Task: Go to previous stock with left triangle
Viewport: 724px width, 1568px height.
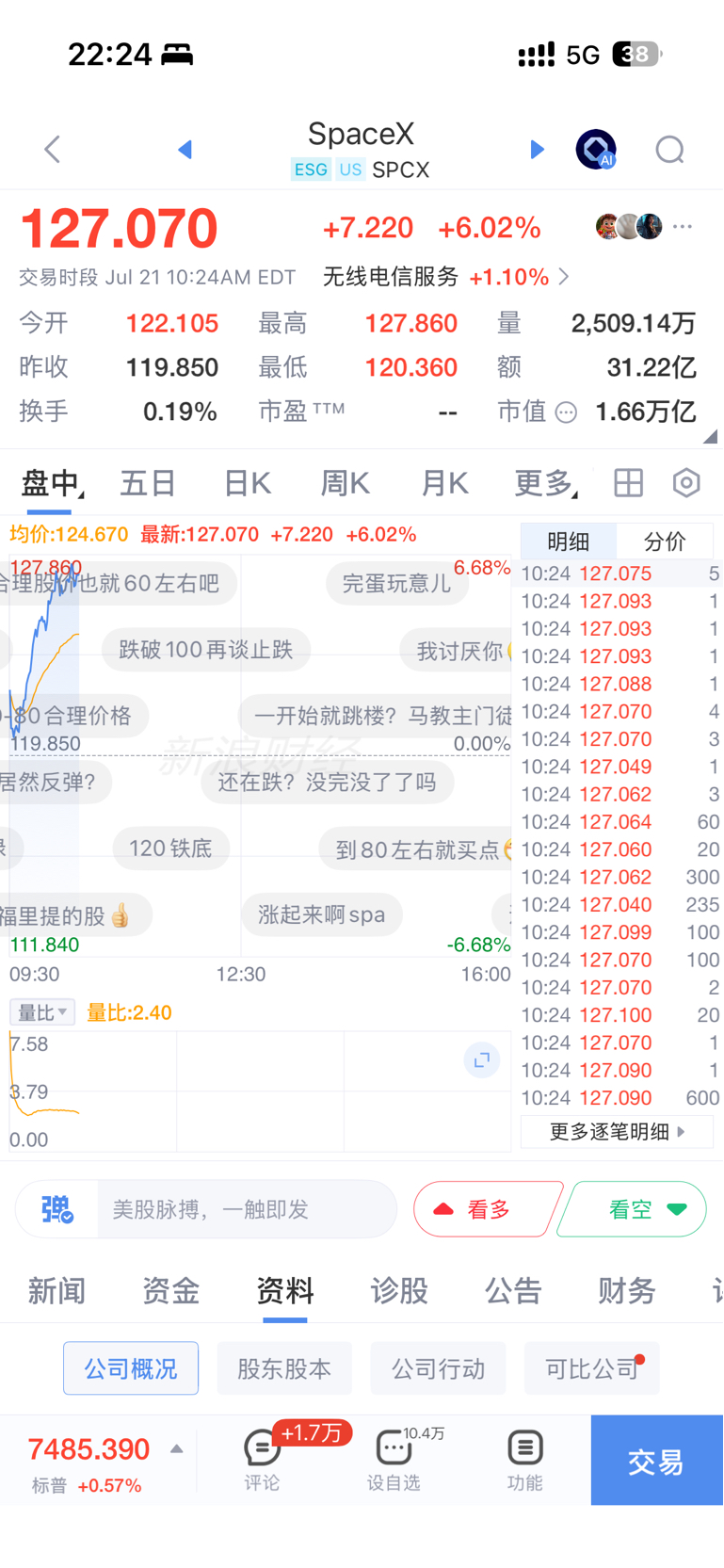Action: click(x=185, y=149)
